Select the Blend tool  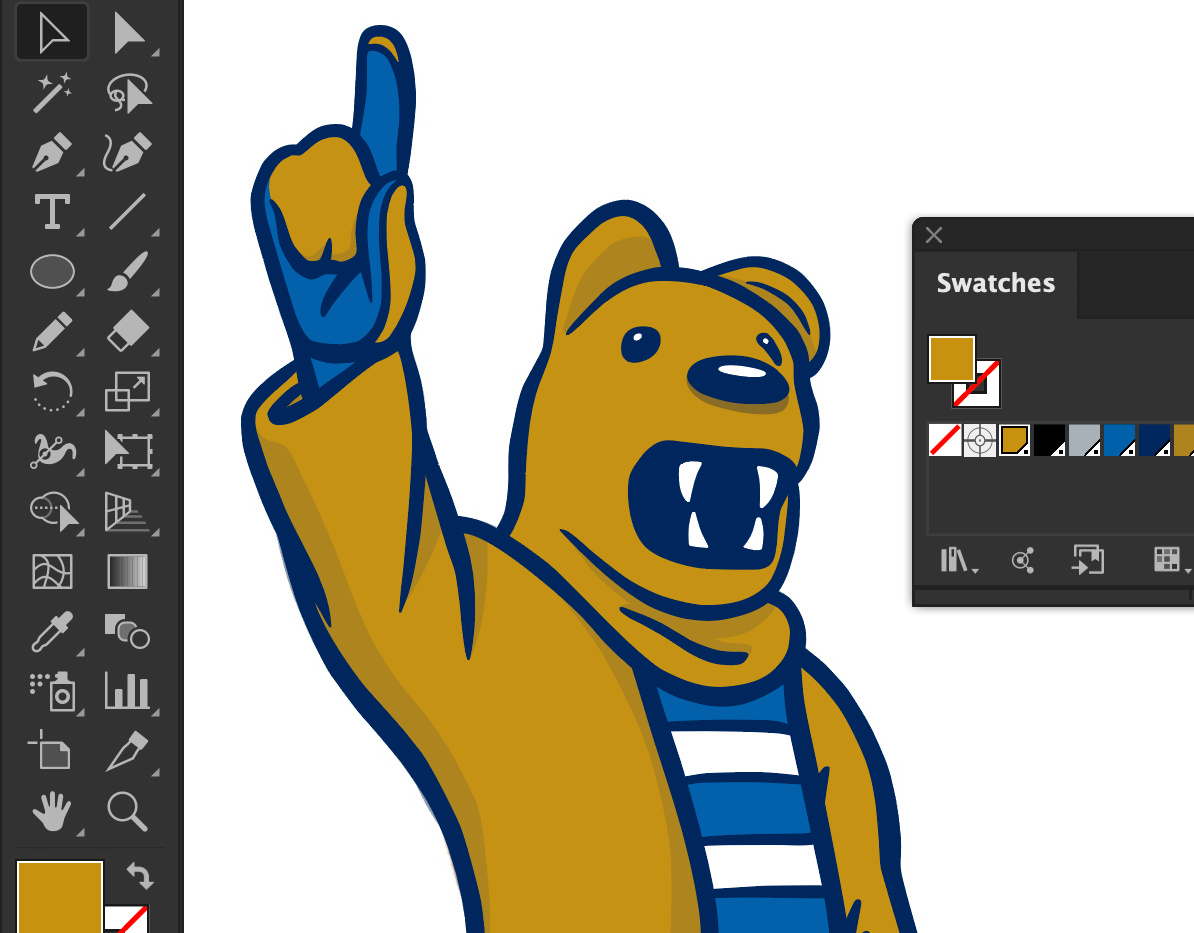pyautogui.click(x=128, y=631)
